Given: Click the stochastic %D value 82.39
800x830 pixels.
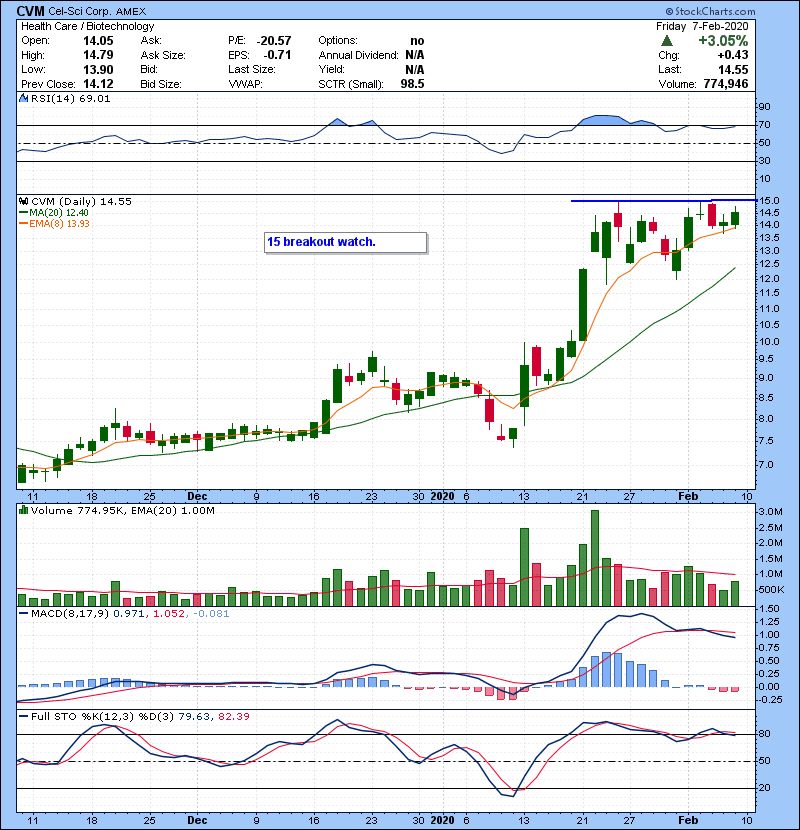Looking at the screenshot, I should coord(233,717).
